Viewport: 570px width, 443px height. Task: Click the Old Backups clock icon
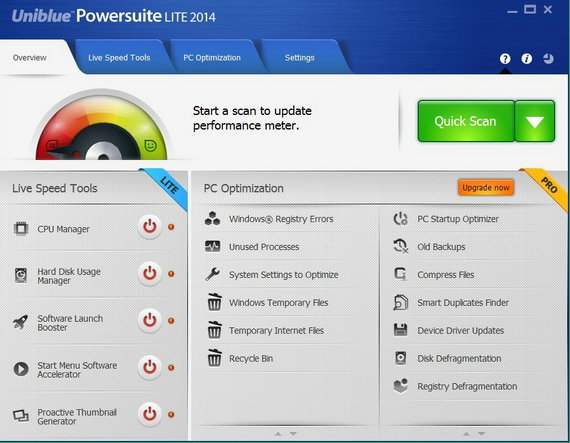point(401,246)
